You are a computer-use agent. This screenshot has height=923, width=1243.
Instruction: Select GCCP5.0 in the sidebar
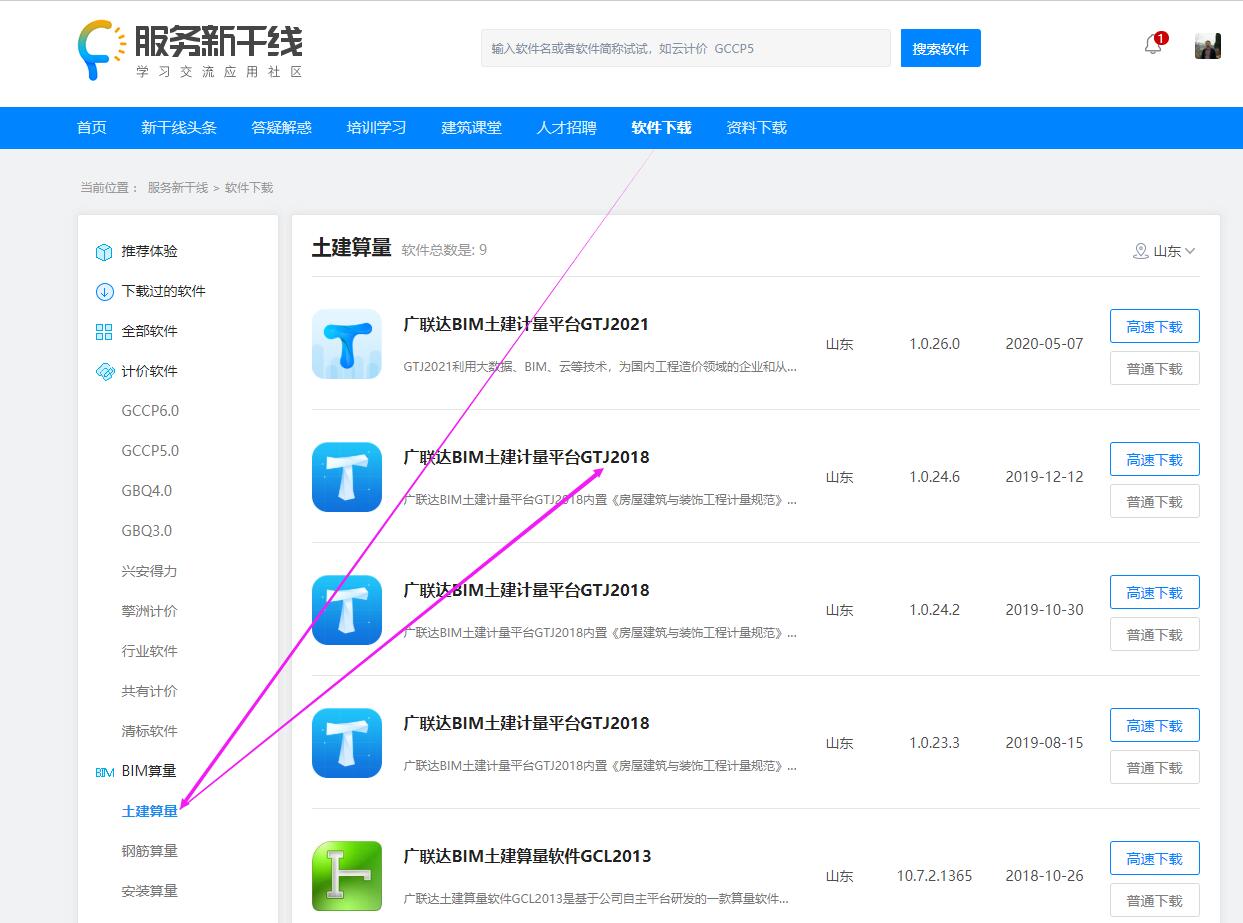coord(151,451)
